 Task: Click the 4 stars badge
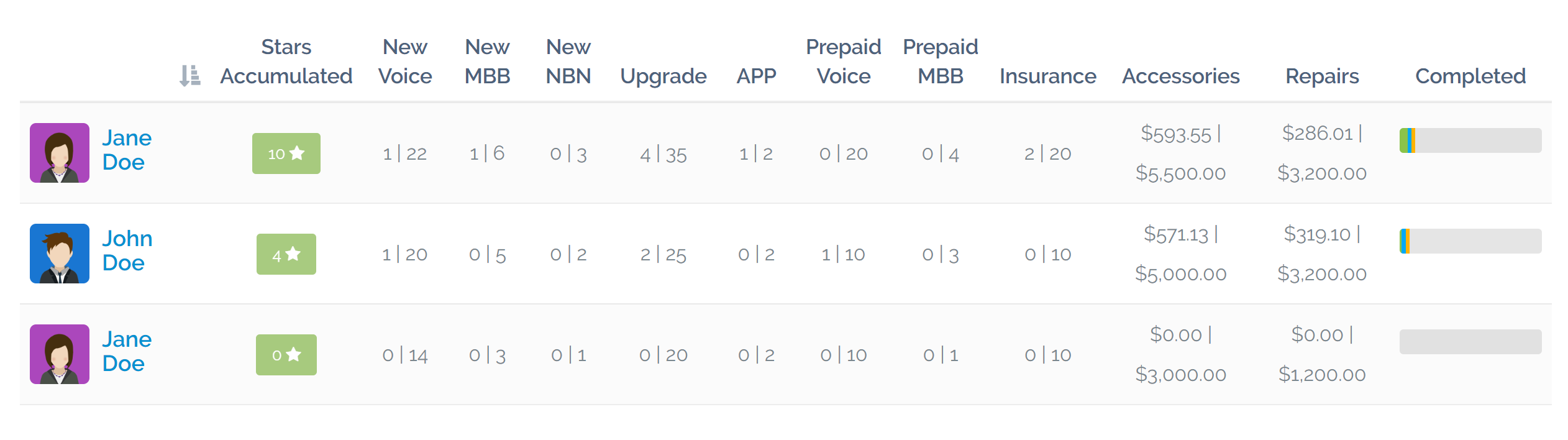(286, 254)
